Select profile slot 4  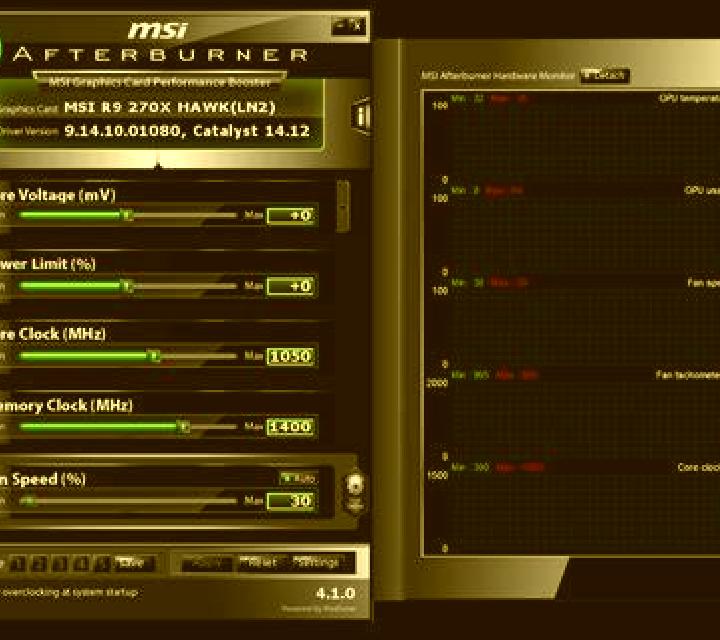(x=81, y=563)
